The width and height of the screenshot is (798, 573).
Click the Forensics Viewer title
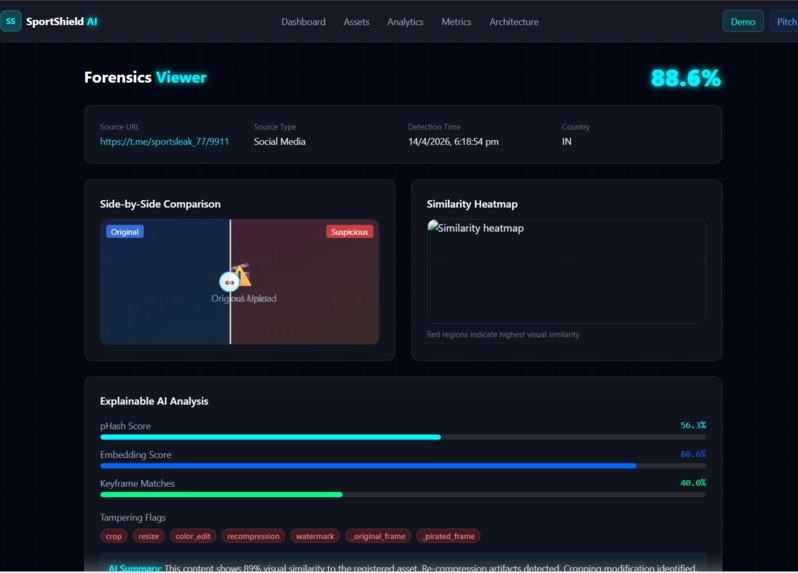[x=145, y=77]
